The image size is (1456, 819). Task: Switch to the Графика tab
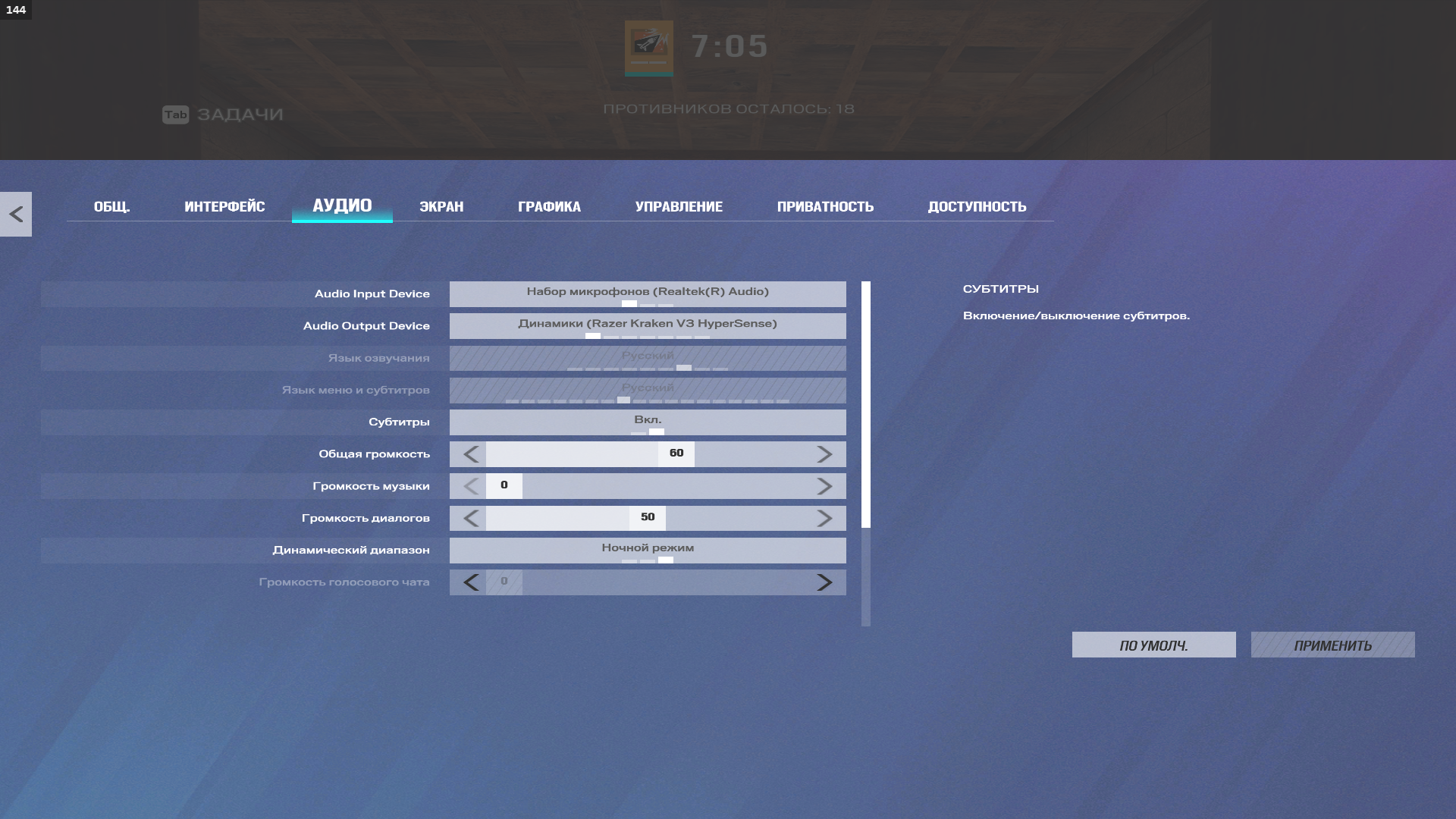coord(549,206)
